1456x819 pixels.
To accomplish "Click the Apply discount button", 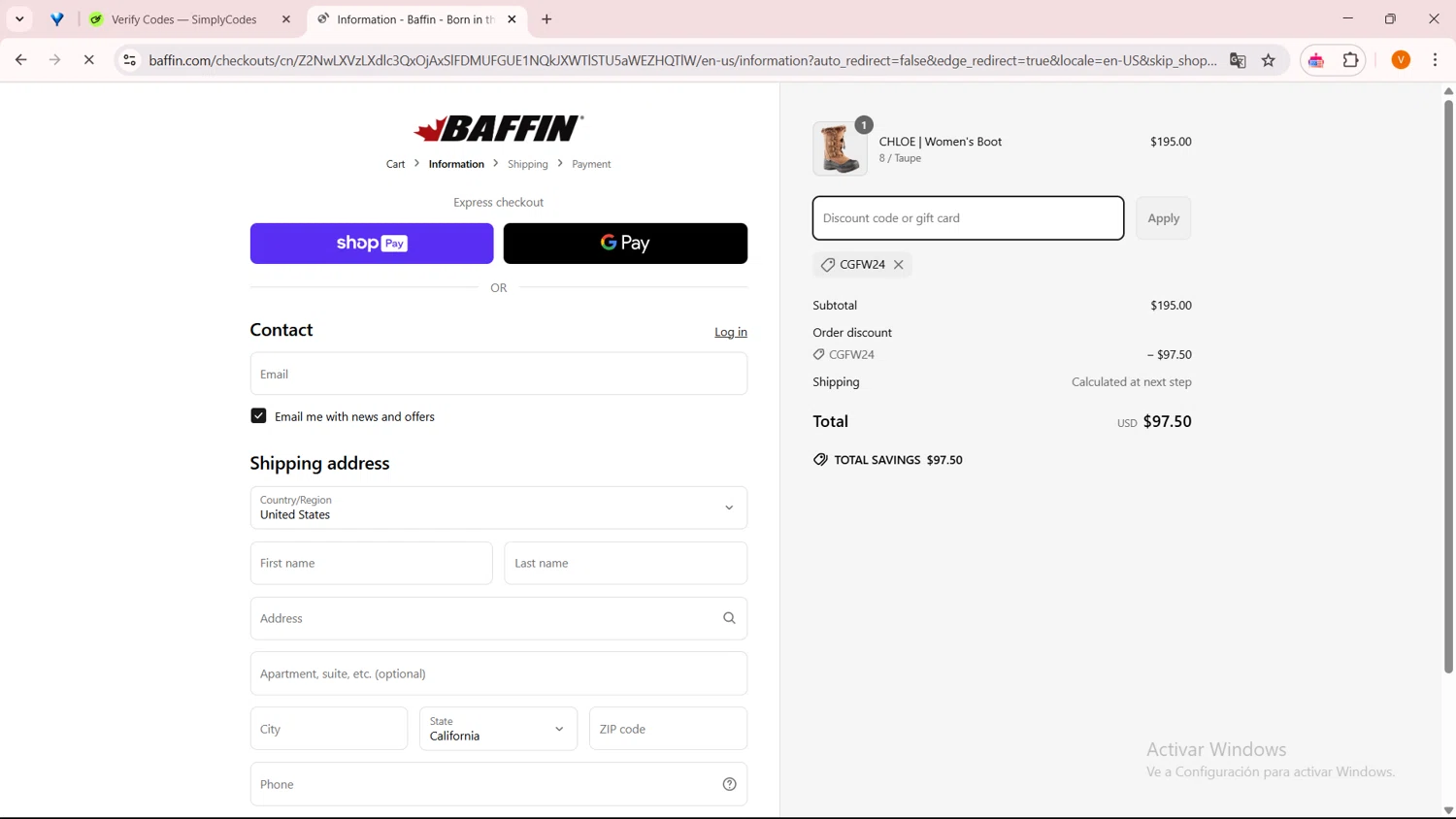I will 1163,218.
